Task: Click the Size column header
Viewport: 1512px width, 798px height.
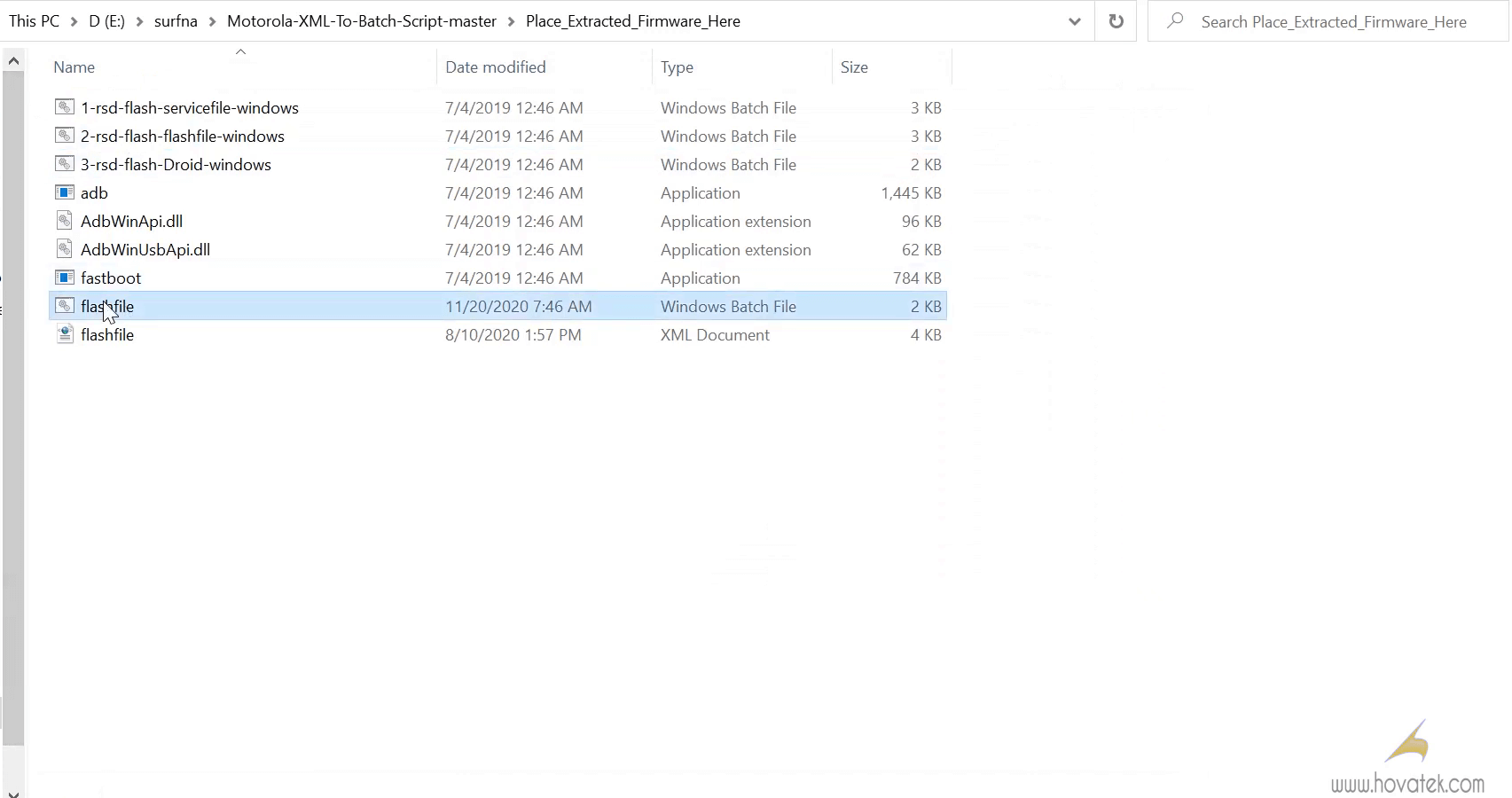Action: tap(854, 66)
